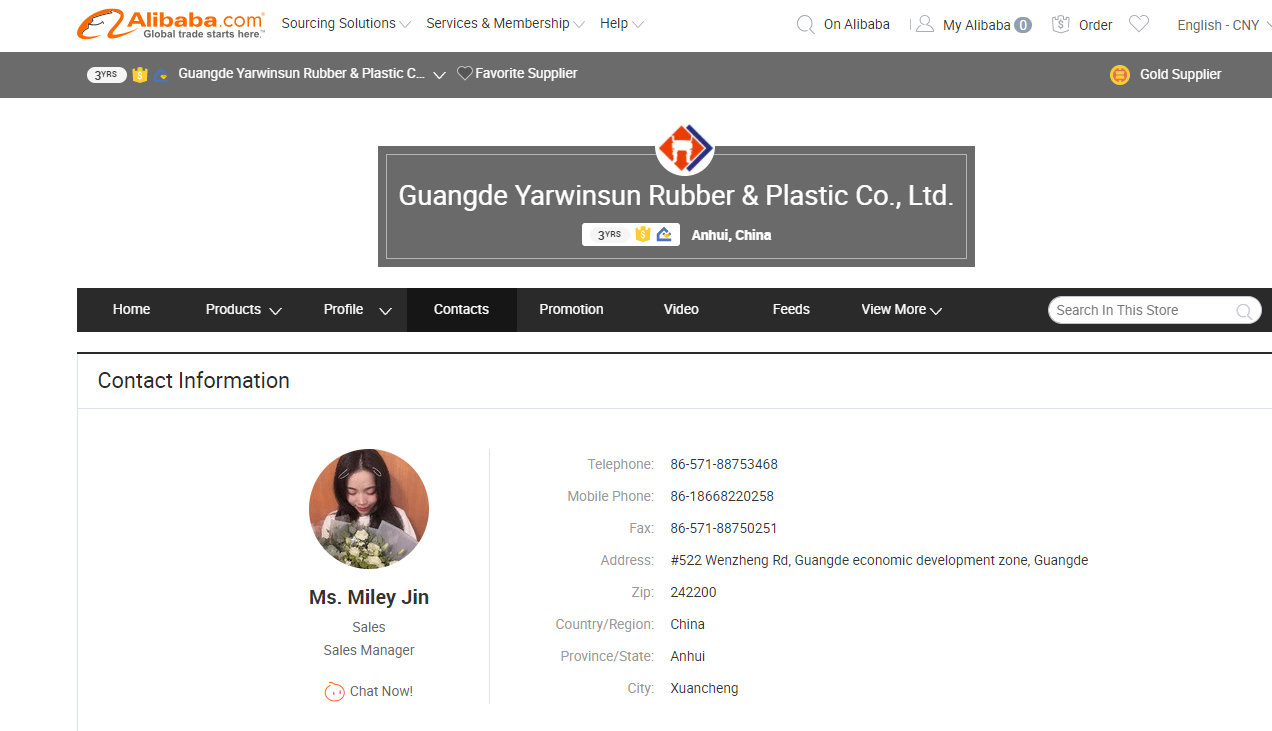The height and width of the screenshot is (731, 1272).
Task: Click the telephone number 86-571-88753468
Action: [724, 464]
